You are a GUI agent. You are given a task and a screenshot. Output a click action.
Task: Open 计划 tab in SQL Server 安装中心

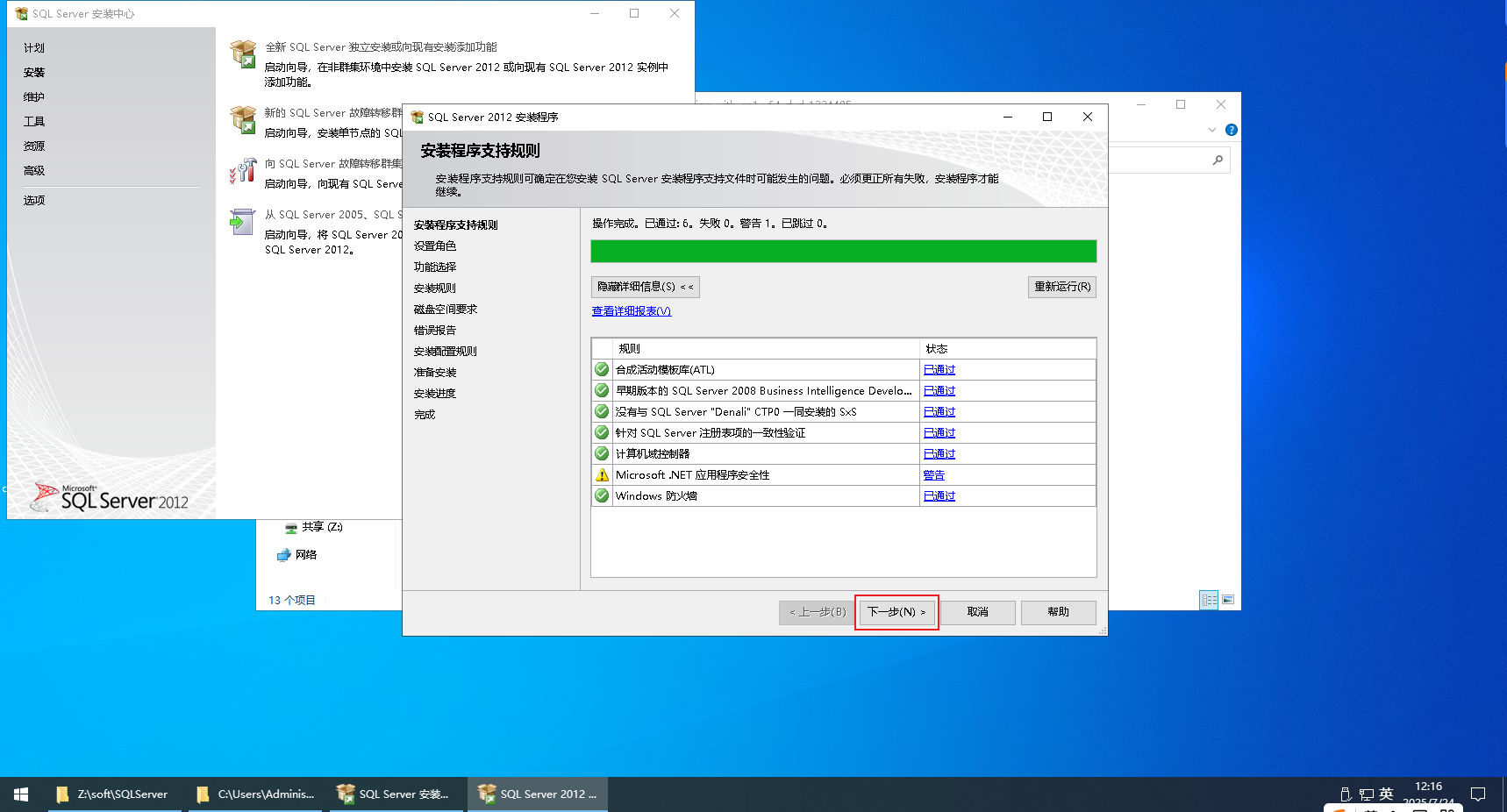click(34, 48)
